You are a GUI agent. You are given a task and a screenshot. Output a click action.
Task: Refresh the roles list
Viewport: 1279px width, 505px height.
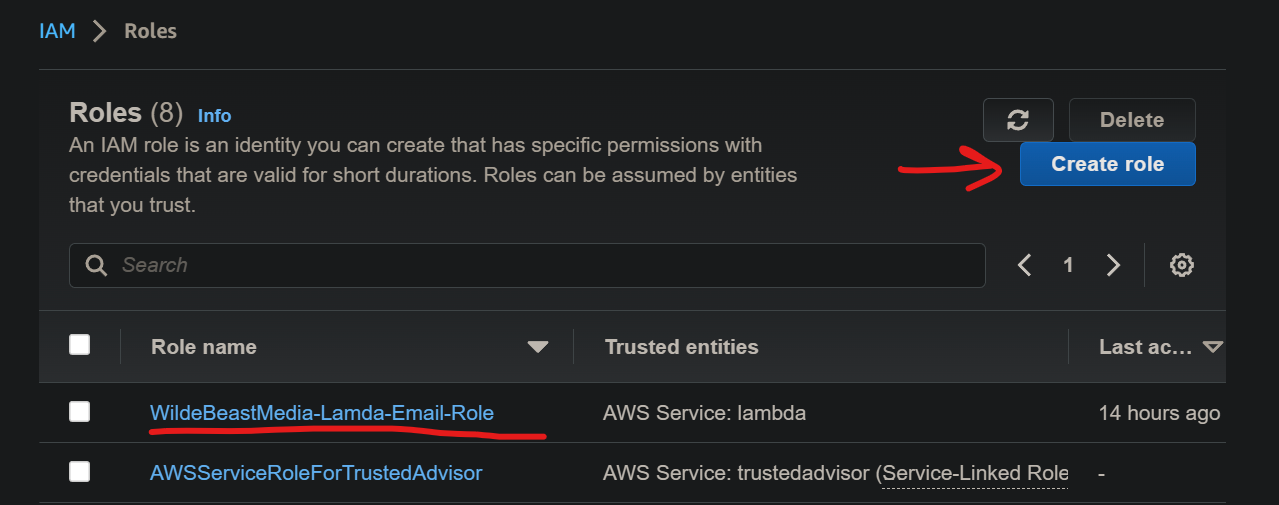pyautogui.click(x=1018, y=120)
